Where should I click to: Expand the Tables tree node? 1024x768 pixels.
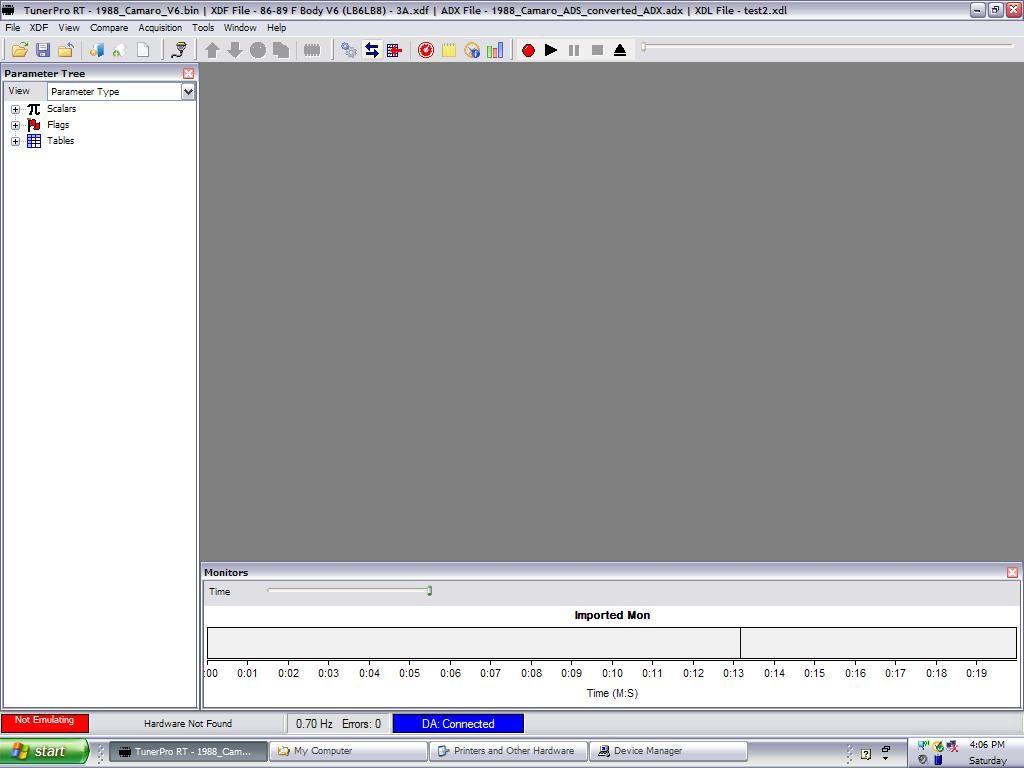(15, 141)
